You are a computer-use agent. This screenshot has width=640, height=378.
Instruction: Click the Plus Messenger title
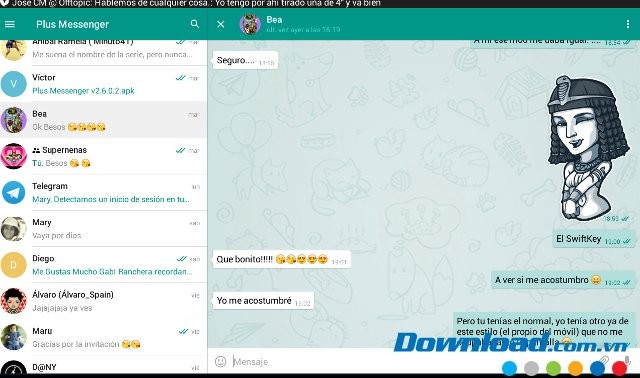pyautogui.click(x=72, y=24)
